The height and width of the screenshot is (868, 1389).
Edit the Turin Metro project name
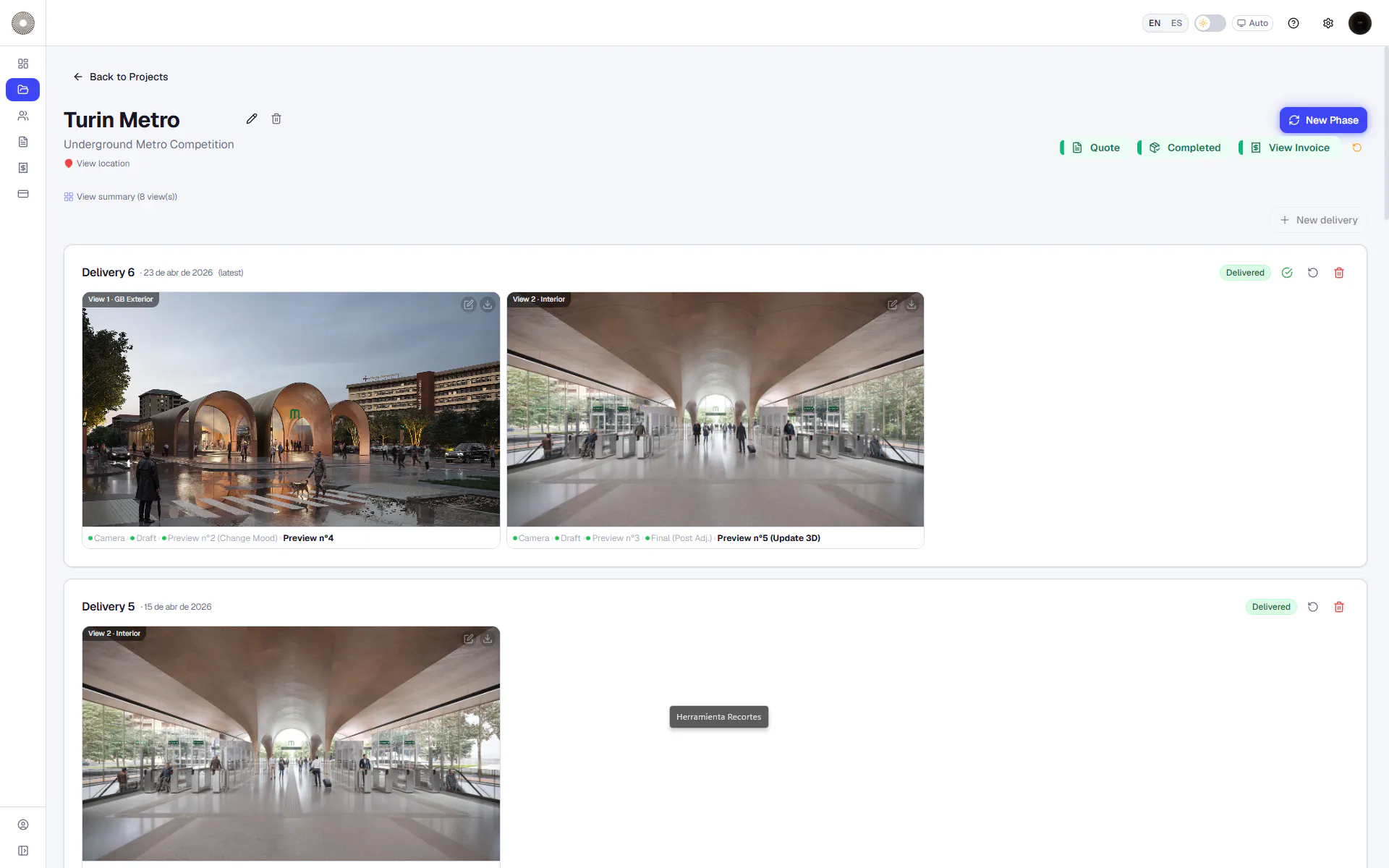(x=252, y=119)
